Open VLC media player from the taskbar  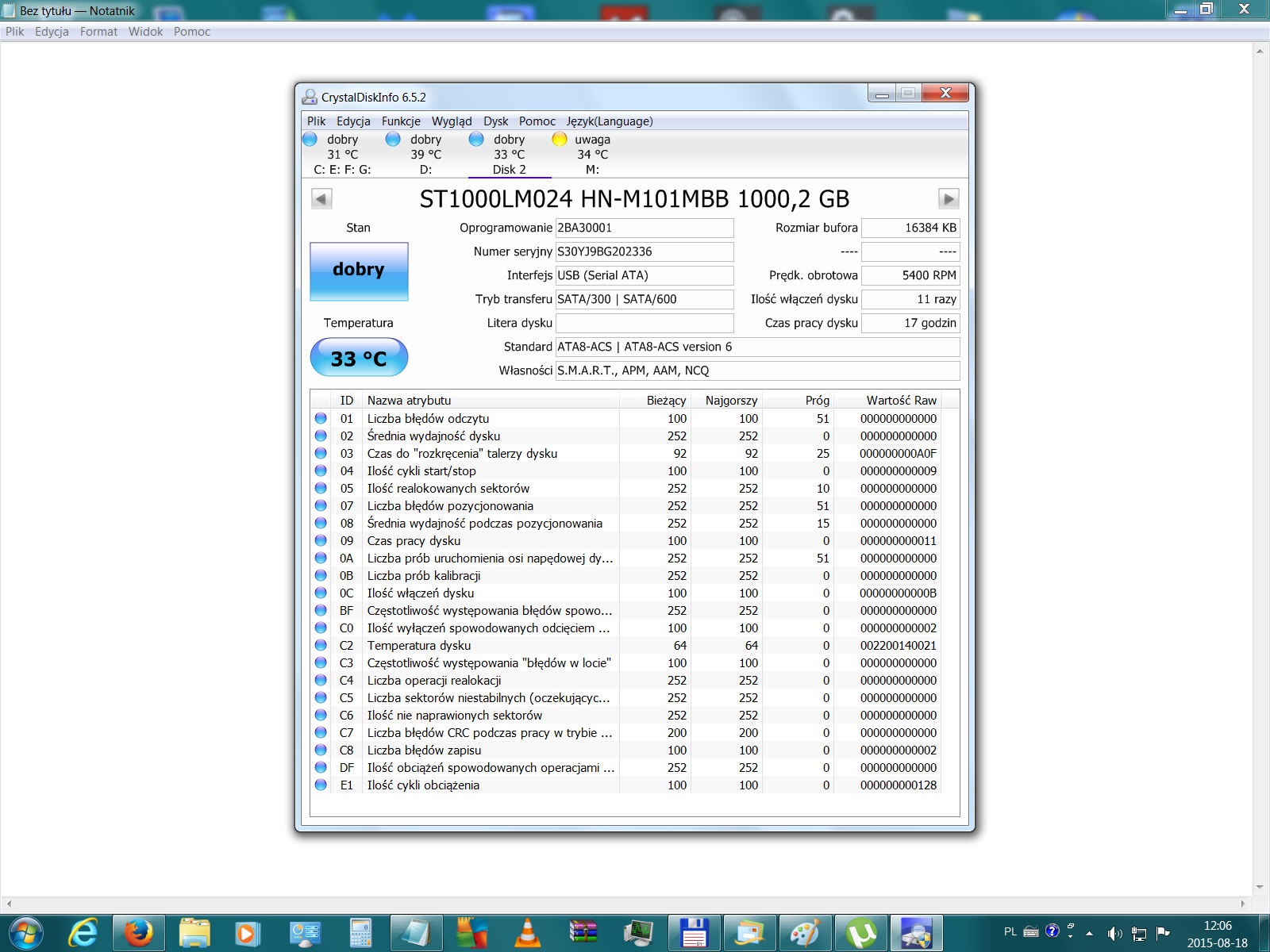[x=527, y=933]
